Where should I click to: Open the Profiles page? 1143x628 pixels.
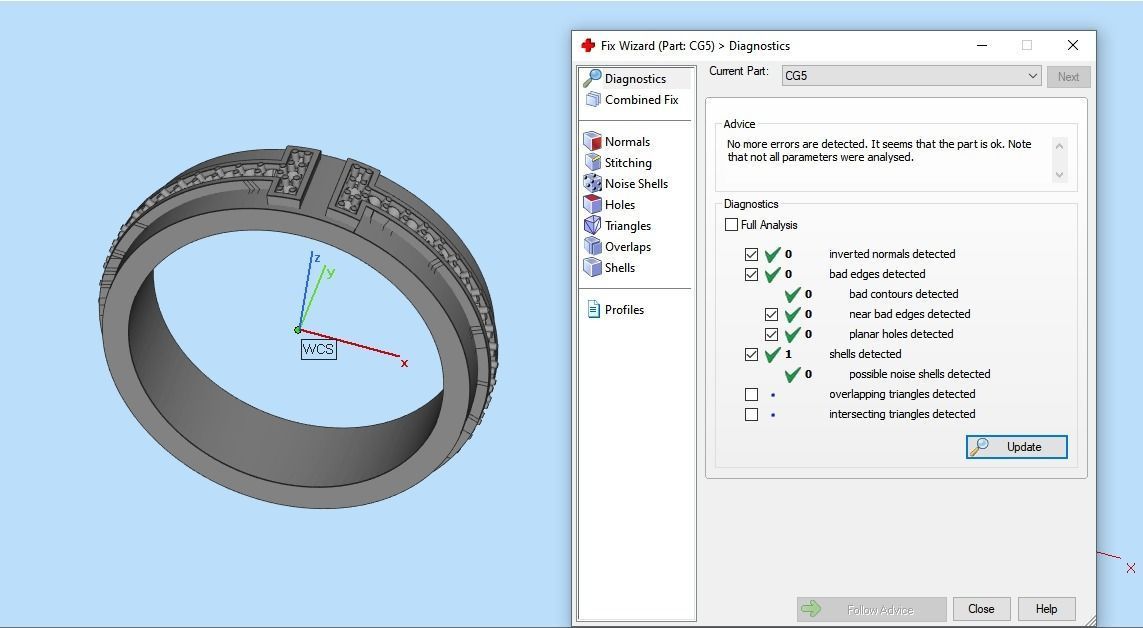pyautogui.click(x=624, y=310)
